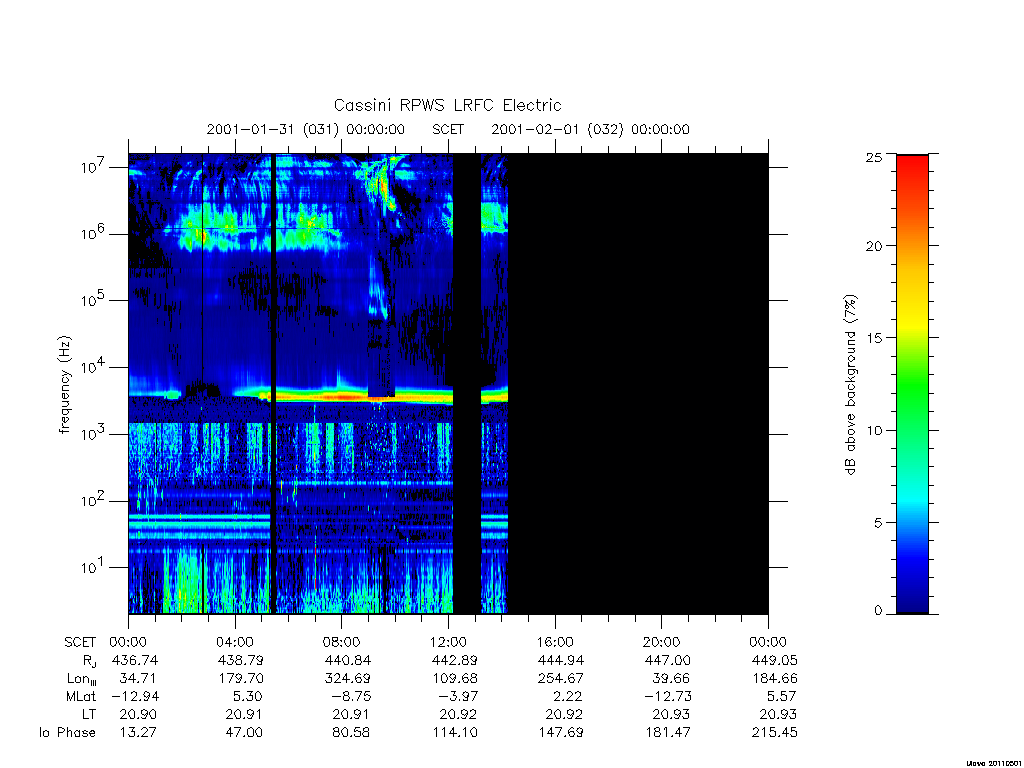The height and width of the screenshot is (768, 1024).
Task: Click the bright orange emission band near 08:00
Action: tap(343, 396)
